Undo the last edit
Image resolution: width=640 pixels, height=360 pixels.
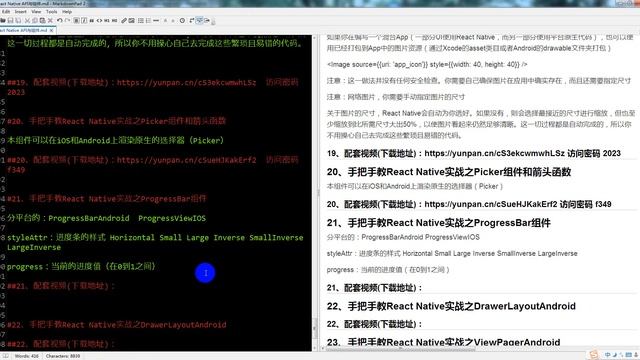click(60, 20)
